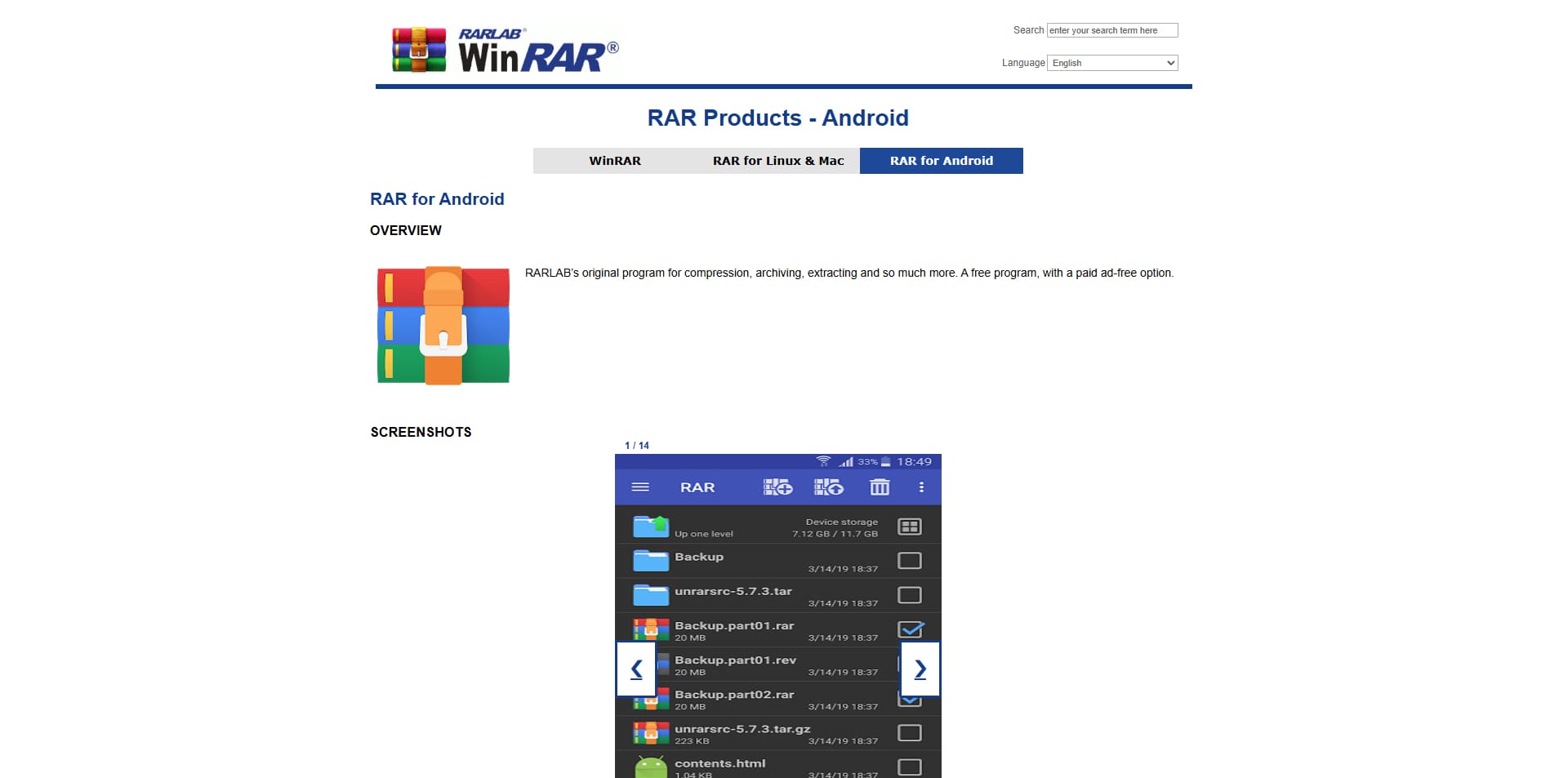Image resolution: width=1568 pixels, height=778 pixels.
Task: Click the grid view icon beside Device storage
Action: pos(910,527)
